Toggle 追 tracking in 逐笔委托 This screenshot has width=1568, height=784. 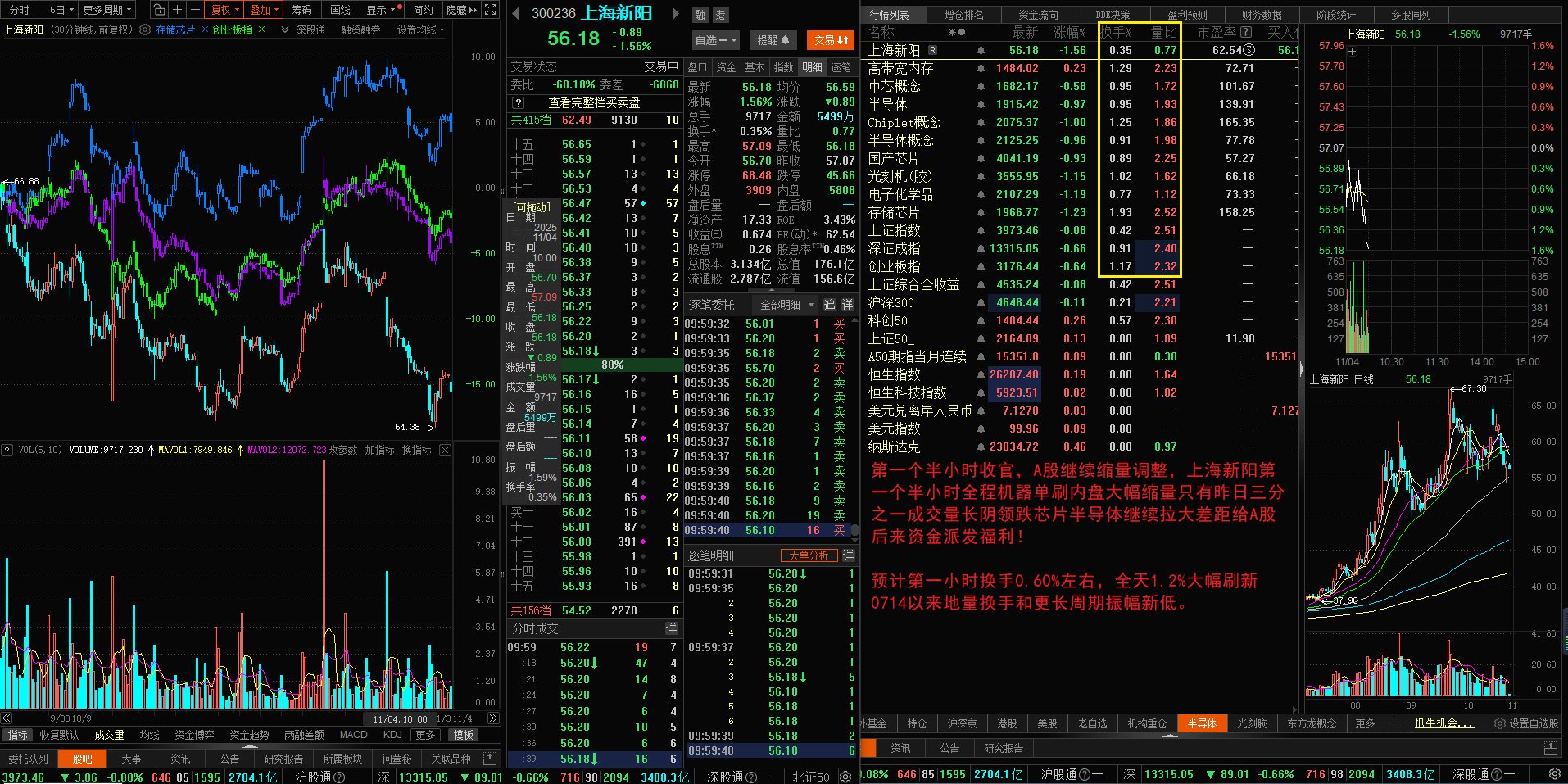click(x=829, y=305)
